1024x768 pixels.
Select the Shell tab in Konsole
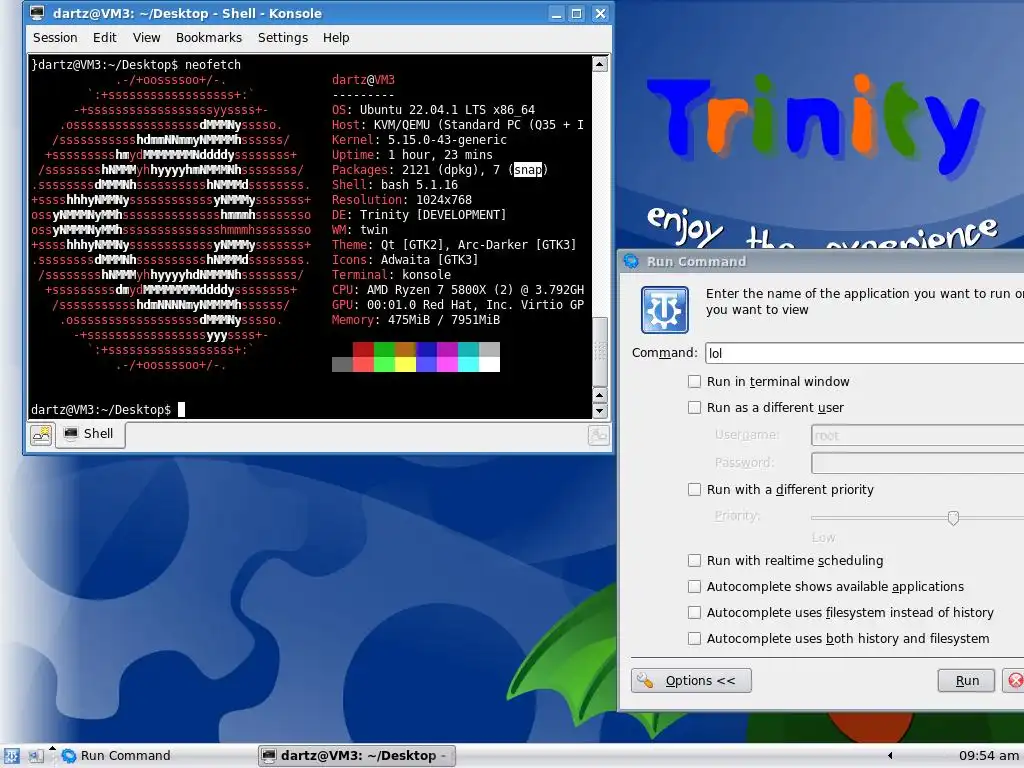pos(90,434)
